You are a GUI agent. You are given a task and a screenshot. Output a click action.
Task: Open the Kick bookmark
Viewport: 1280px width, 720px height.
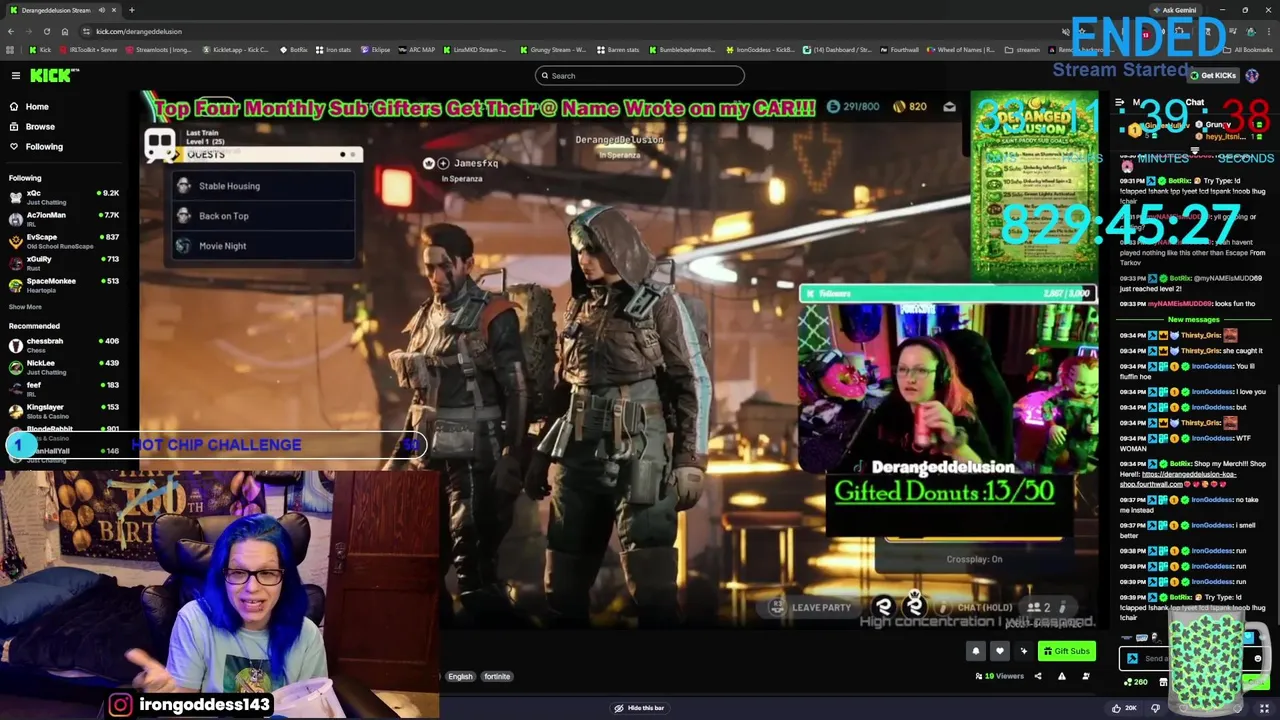41,49
